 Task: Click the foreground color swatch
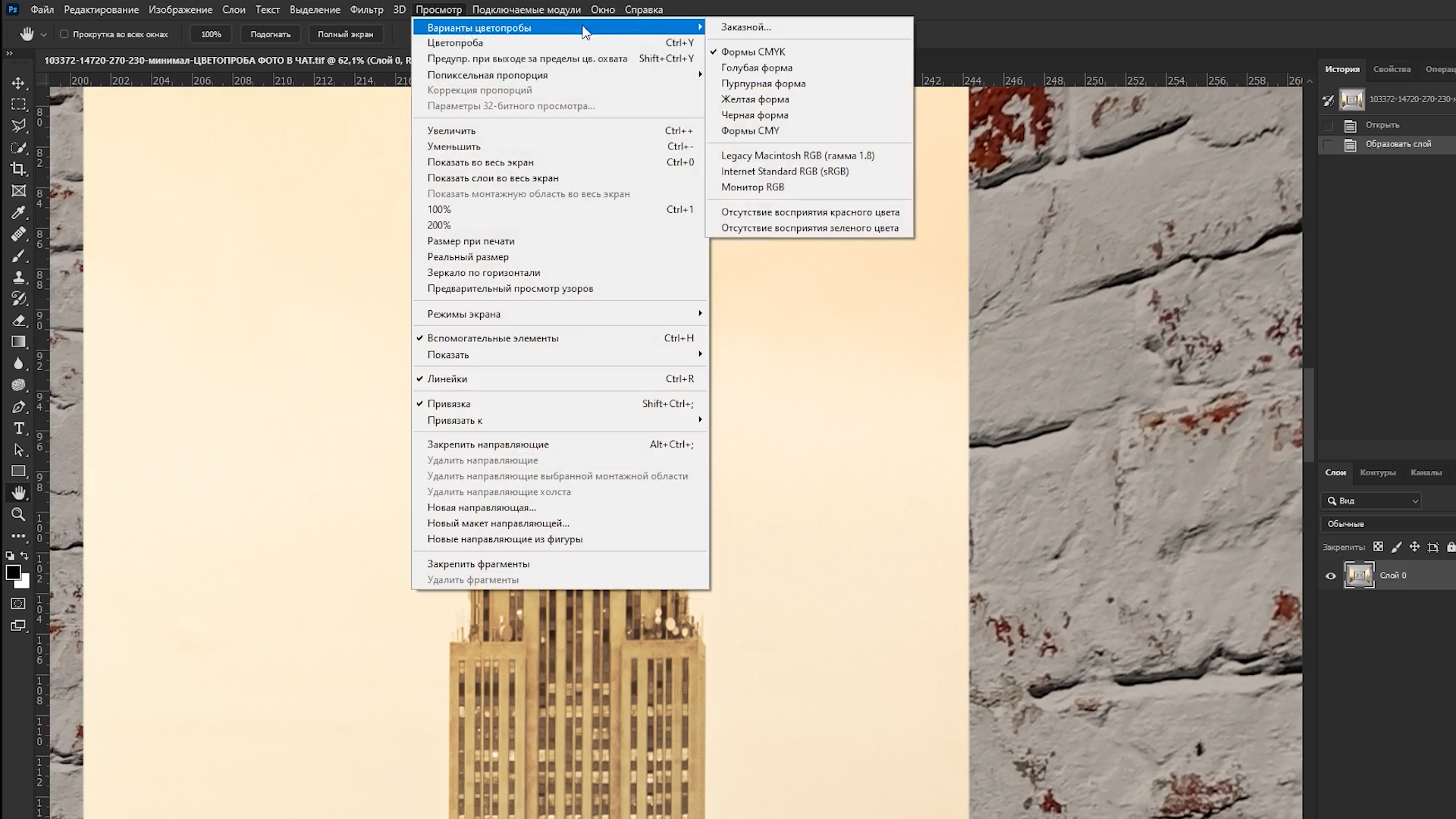click(13, 573)
